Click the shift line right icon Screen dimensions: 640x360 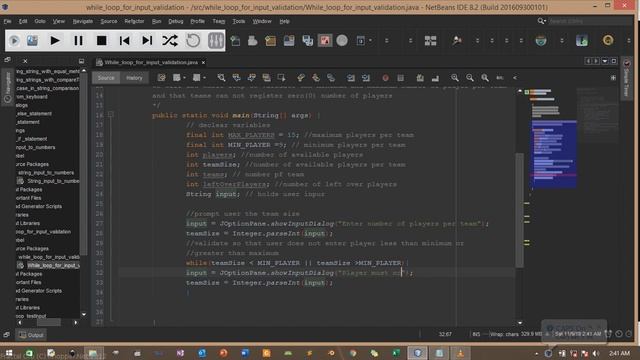366,78
